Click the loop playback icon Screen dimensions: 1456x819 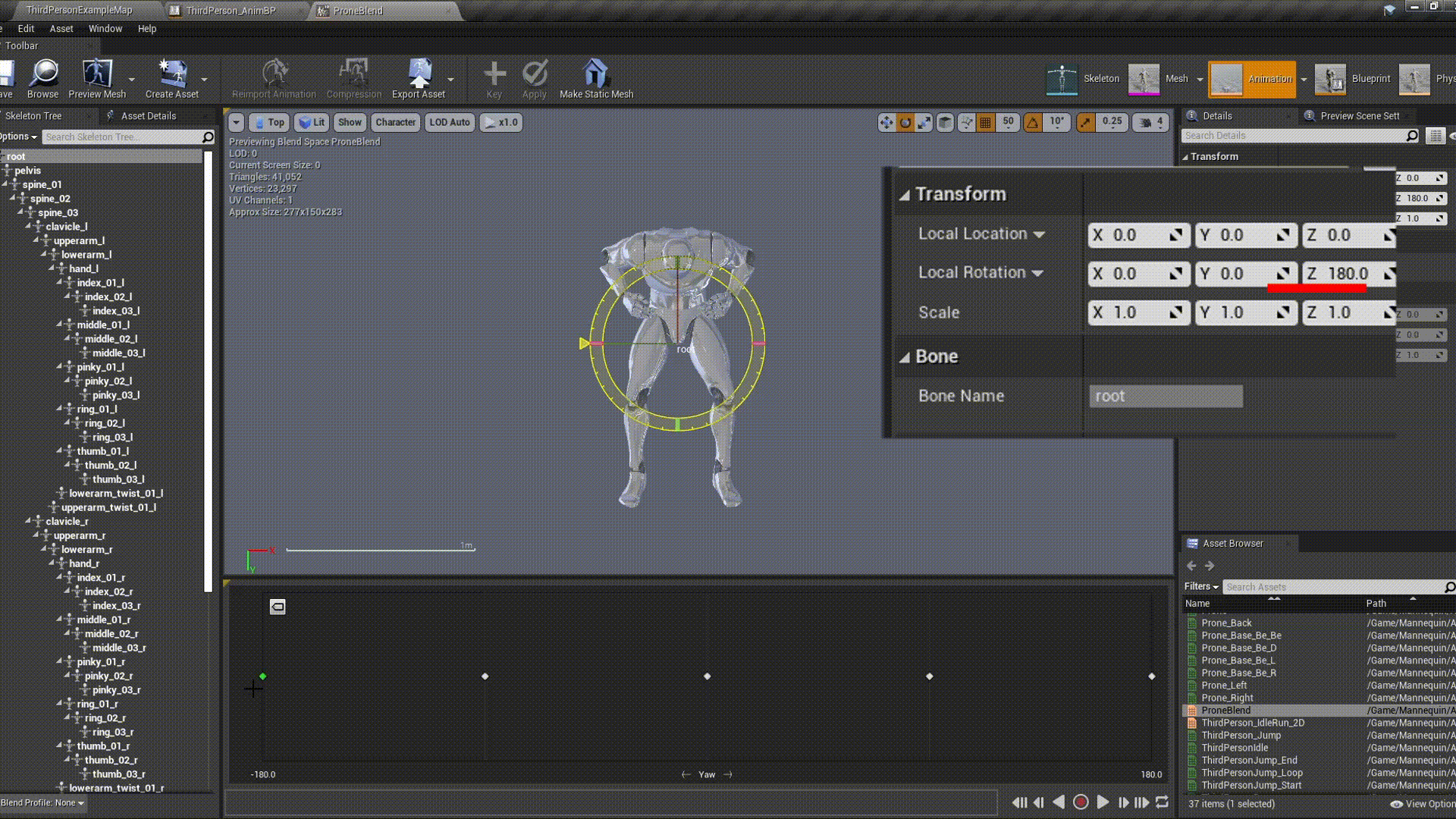(x=1162, y=802)
